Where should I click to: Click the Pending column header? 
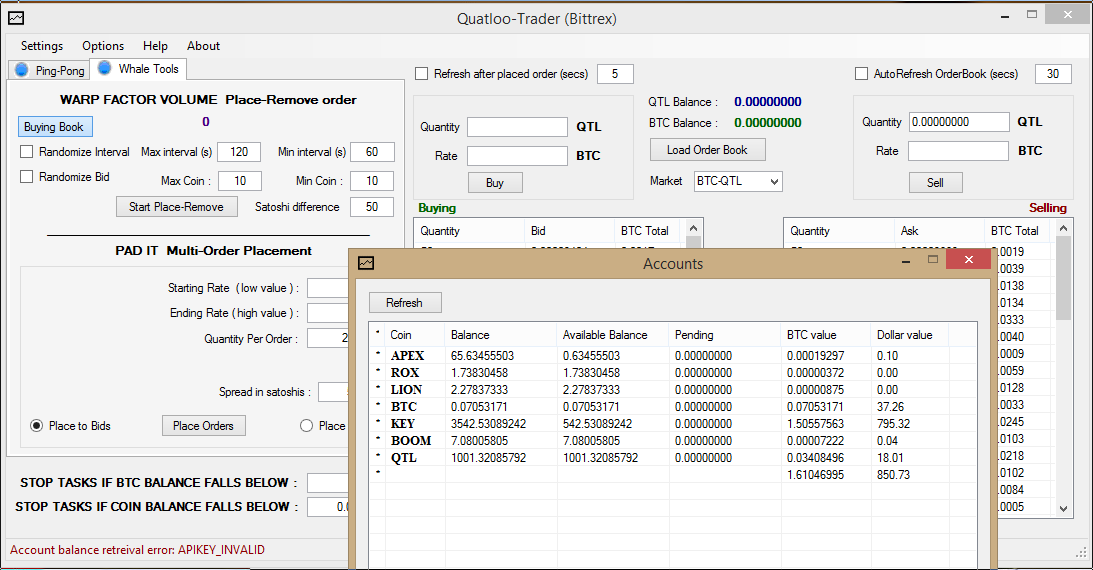tap(725, 334)
